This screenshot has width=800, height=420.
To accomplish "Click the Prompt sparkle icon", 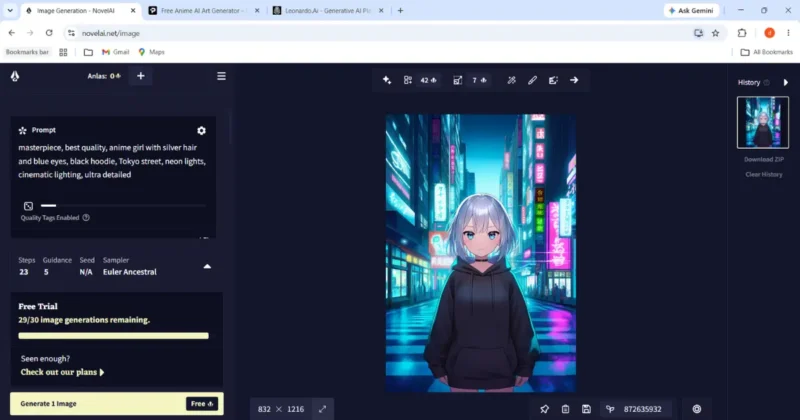I will (22, 130).
